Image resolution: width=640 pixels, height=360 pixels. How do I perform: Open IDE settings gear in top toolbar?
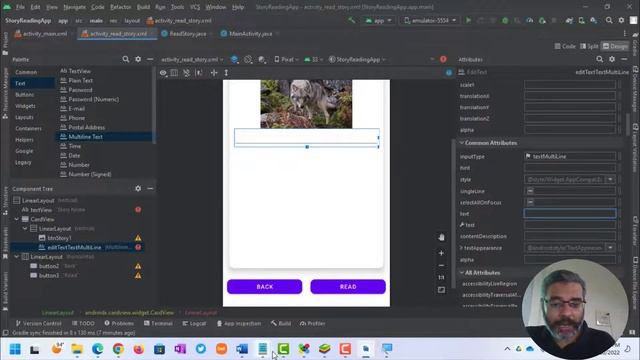[621, 20]
